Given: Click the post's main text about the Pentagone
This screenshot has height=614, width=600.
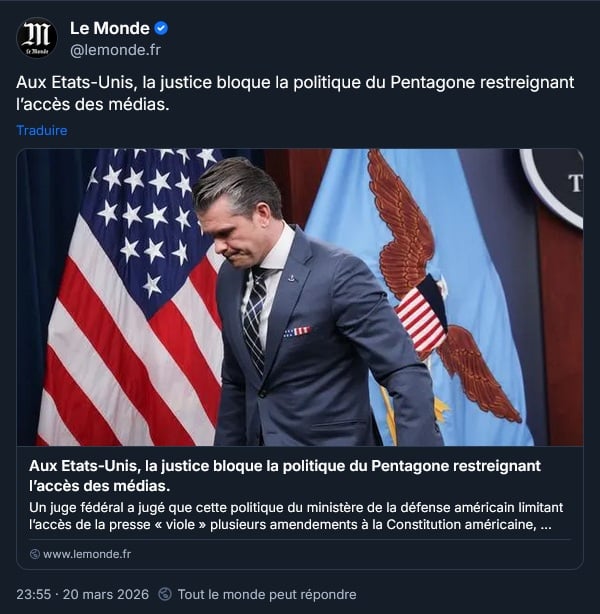Looking at the screenshot, I should coord(295,93).
